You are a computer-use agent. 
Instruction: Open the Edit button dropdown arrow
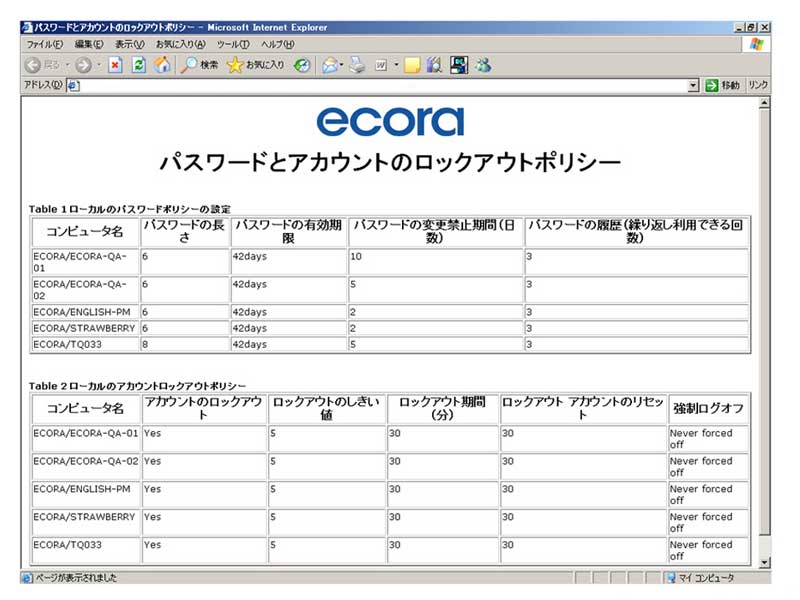pyautogui.click(x=396, y=65)
